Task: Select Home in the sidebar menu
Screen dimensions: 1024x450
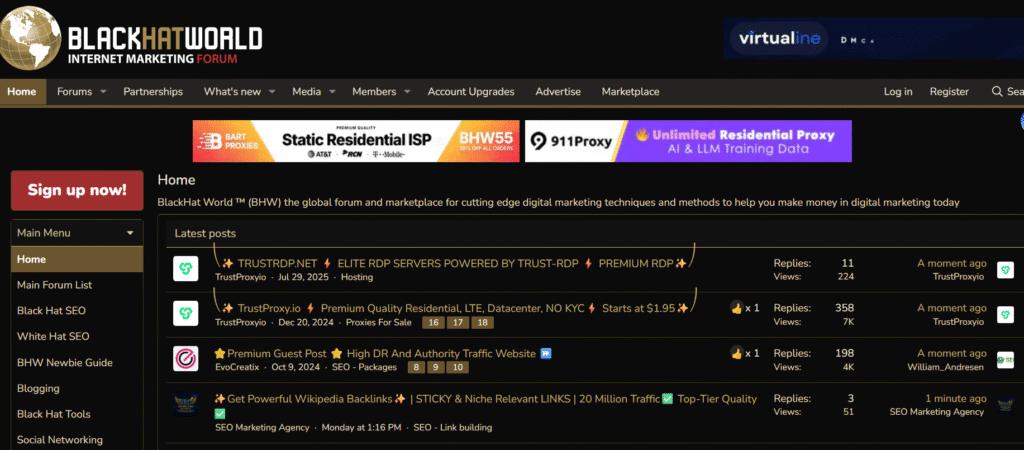Action: (77, 259)
